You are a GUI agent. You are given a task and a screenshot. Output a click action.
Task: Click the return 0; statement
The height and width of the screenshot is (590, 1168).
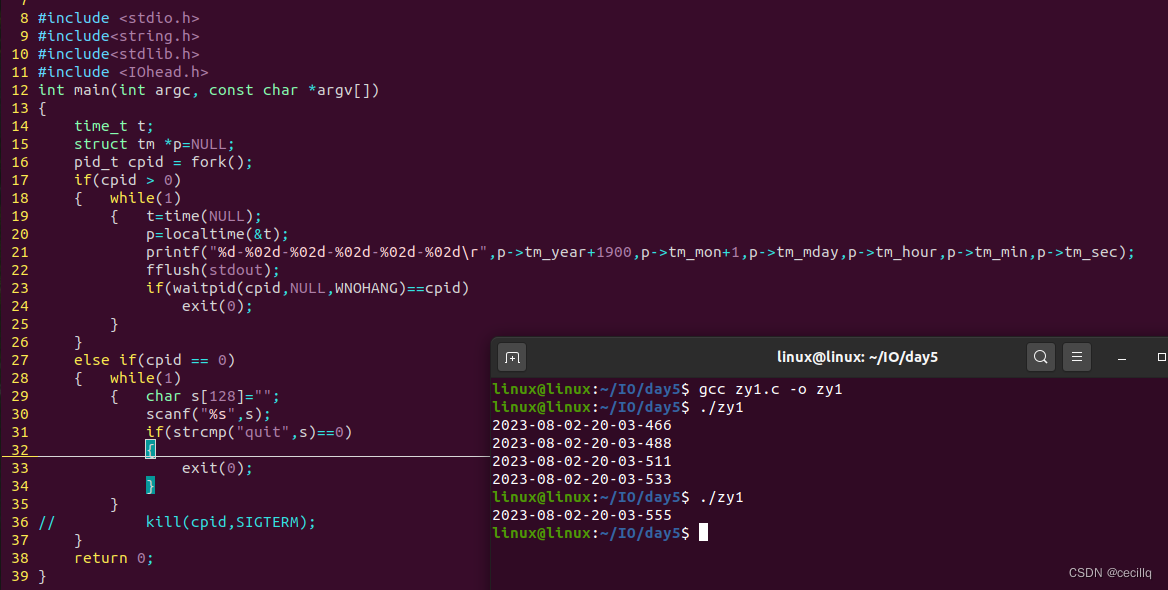point(113,558)
